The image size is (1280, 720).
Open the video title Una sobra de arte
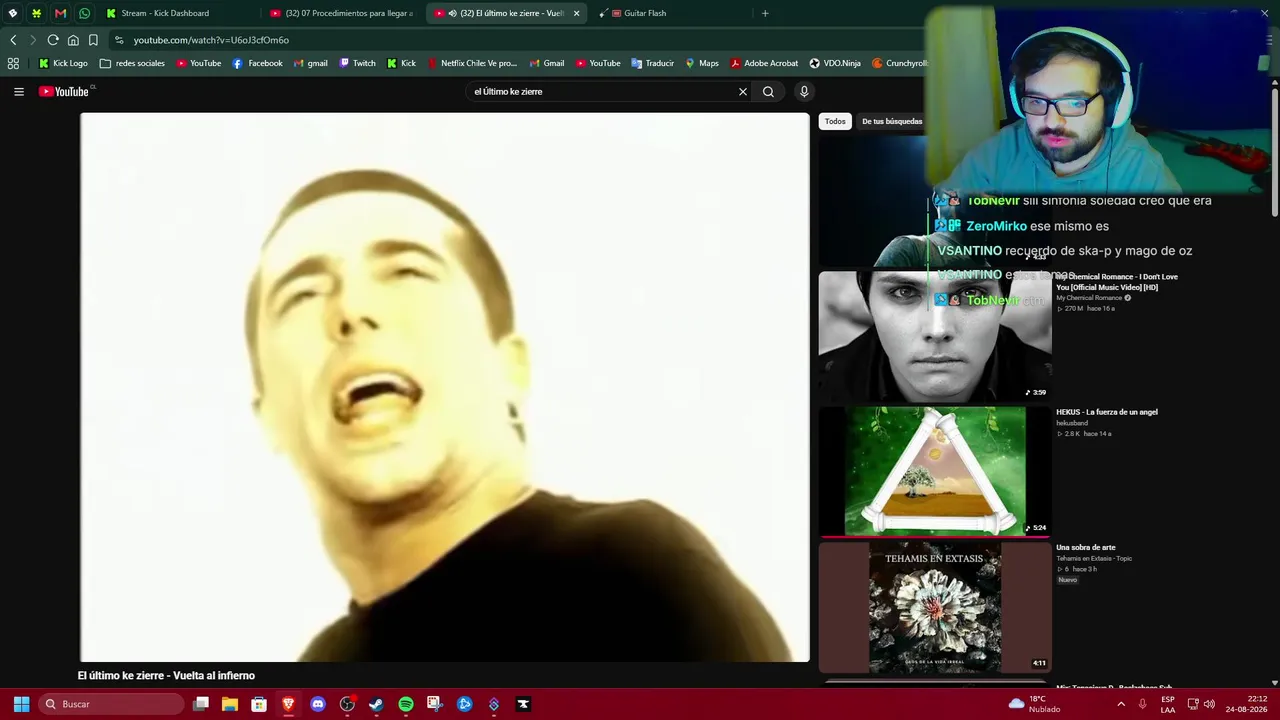[1085, 547]
